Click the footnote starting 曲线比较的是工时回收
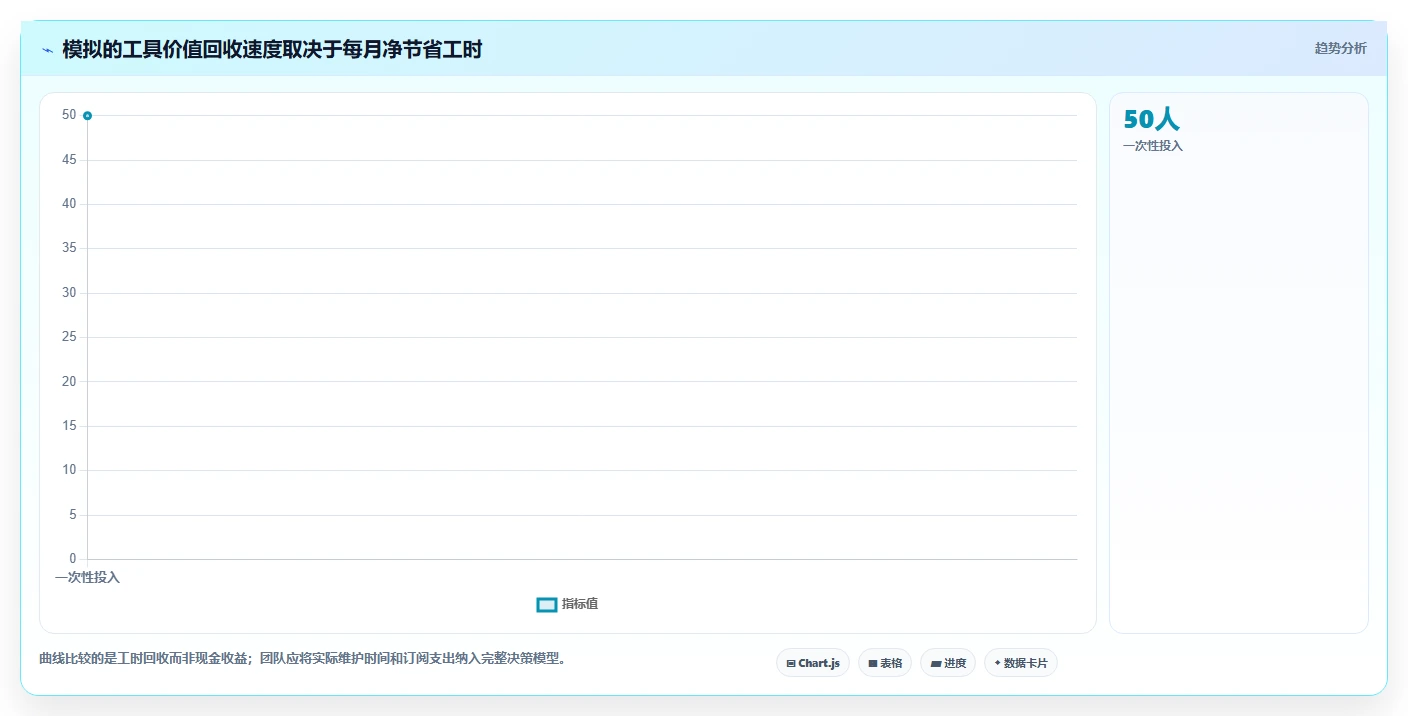1408x716 pixels. pos(303,659)
